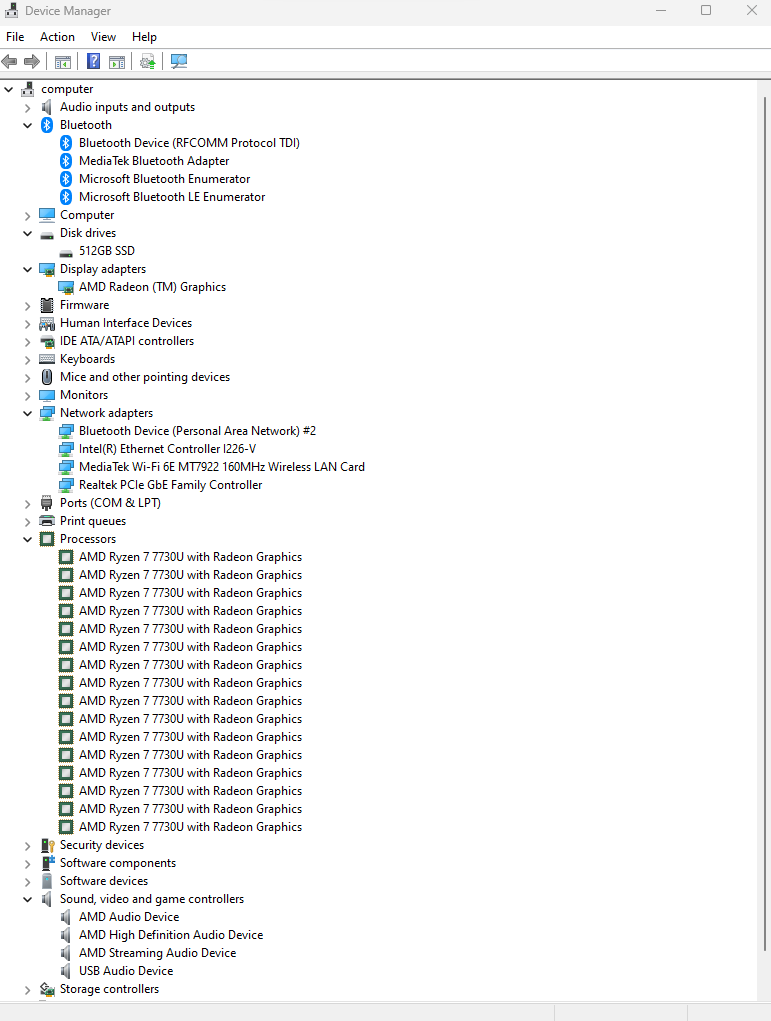Collapse the root computer node

(x=8, y=89)
